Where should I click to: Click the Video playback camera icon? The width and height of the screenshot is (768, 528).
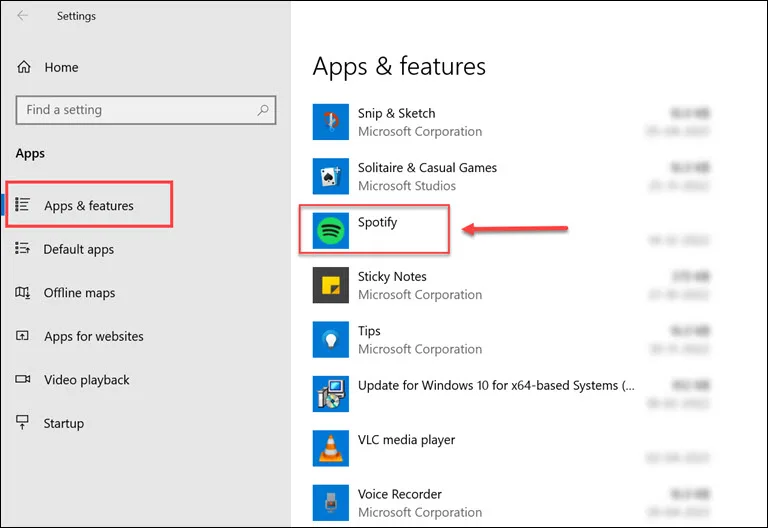[23, 379]
